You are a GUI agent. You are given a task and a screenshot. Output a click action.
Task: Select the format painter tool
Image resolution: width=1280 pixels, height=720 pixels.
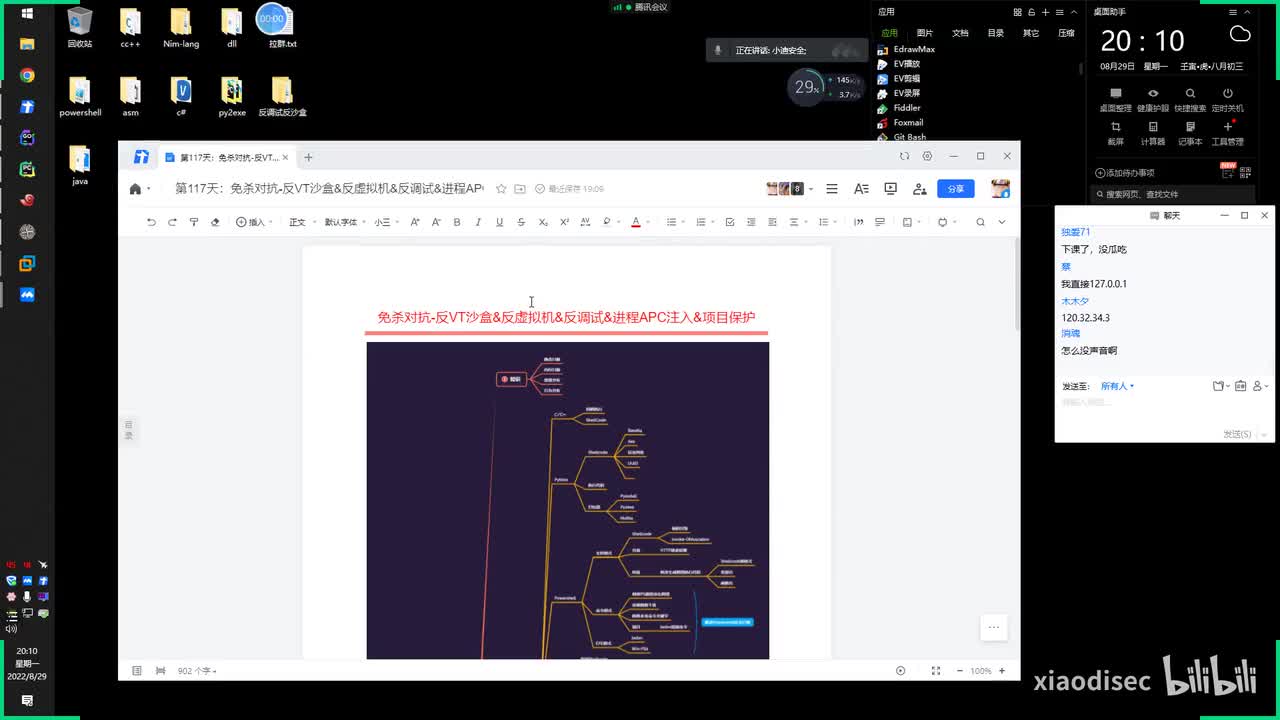[194, 222]
